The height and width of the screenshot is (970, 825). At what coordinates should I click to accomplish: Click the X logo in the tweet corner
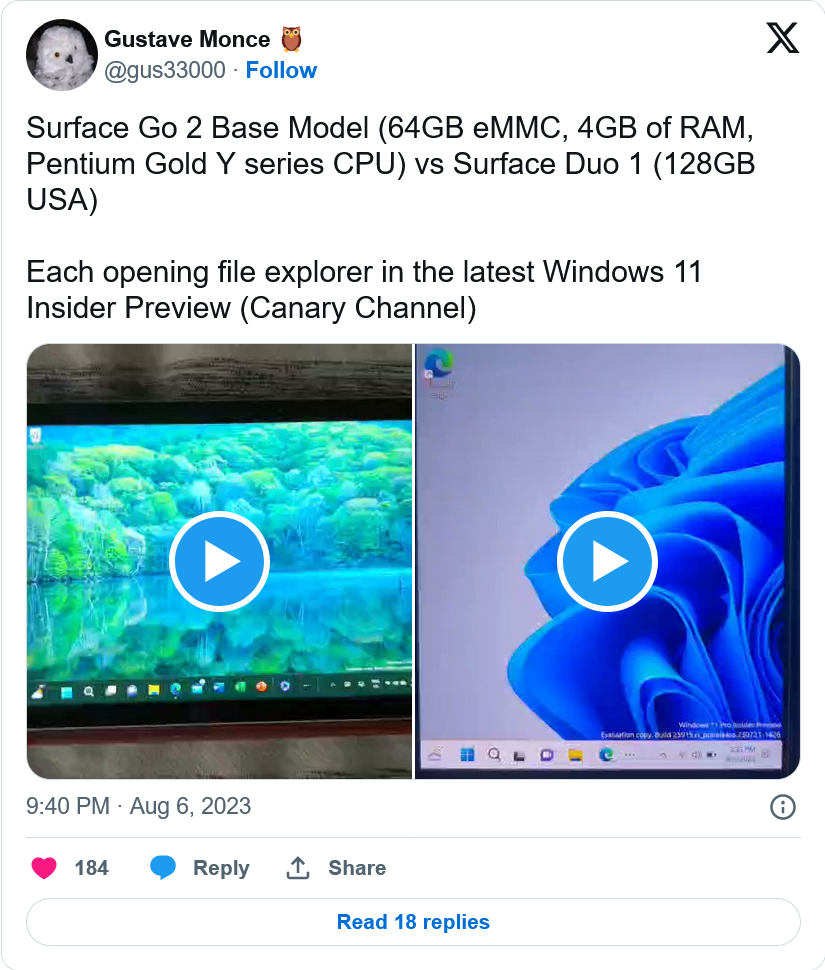[782, 38]
